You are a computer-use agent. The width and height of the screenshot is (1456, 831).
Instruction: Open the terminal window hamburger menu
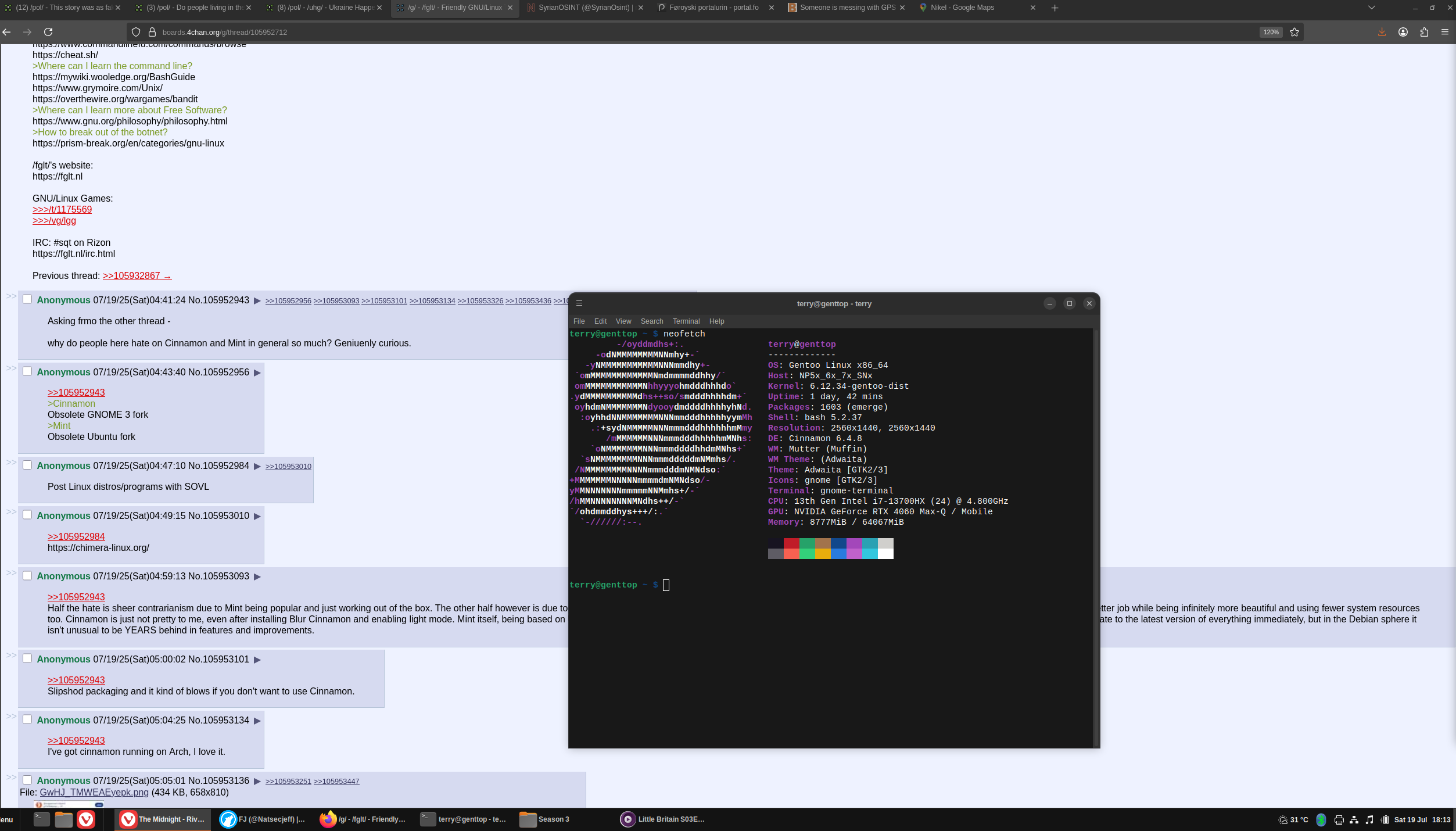click(x=579, y=303)
